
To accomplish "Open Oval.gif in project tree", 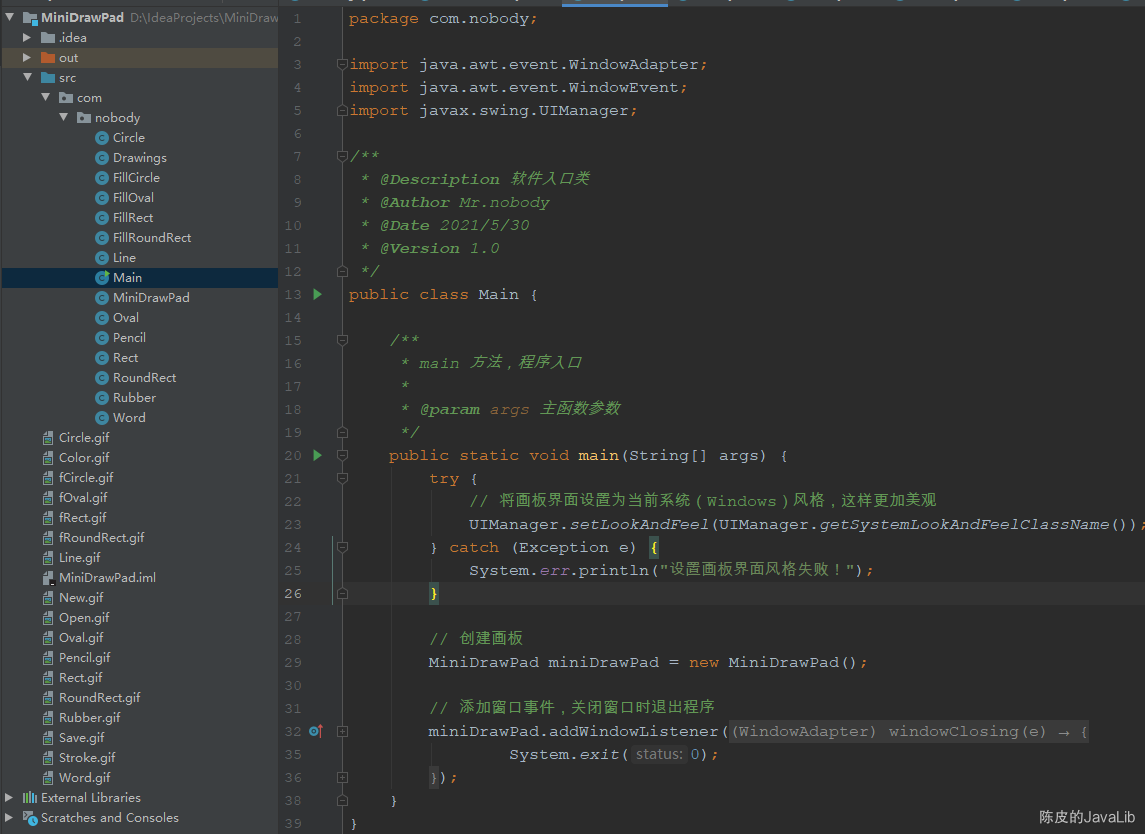I will [81, 638].
